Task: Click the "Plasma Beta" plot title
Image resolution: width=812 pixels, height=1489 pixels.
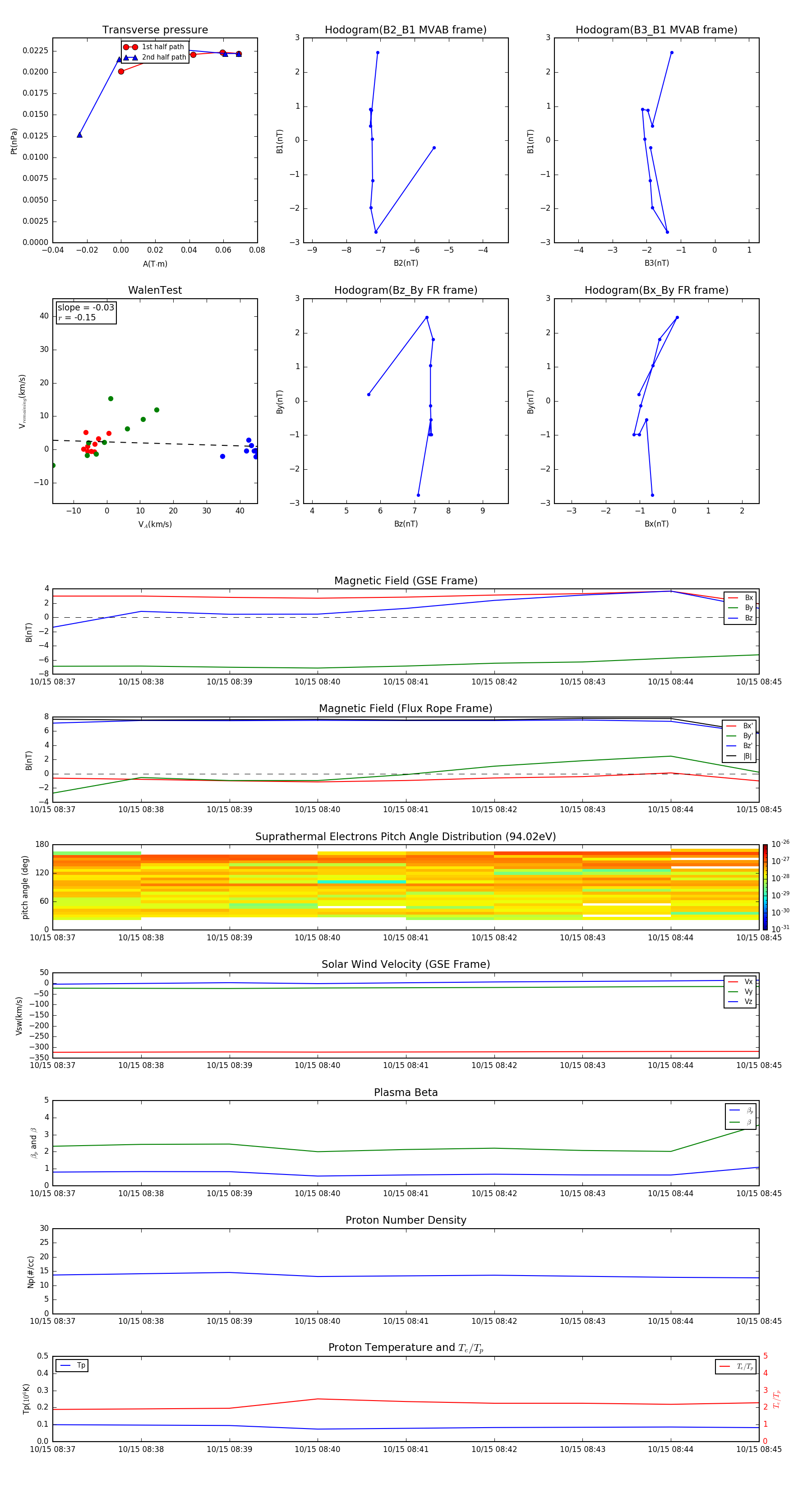Action: (406, 1092)
